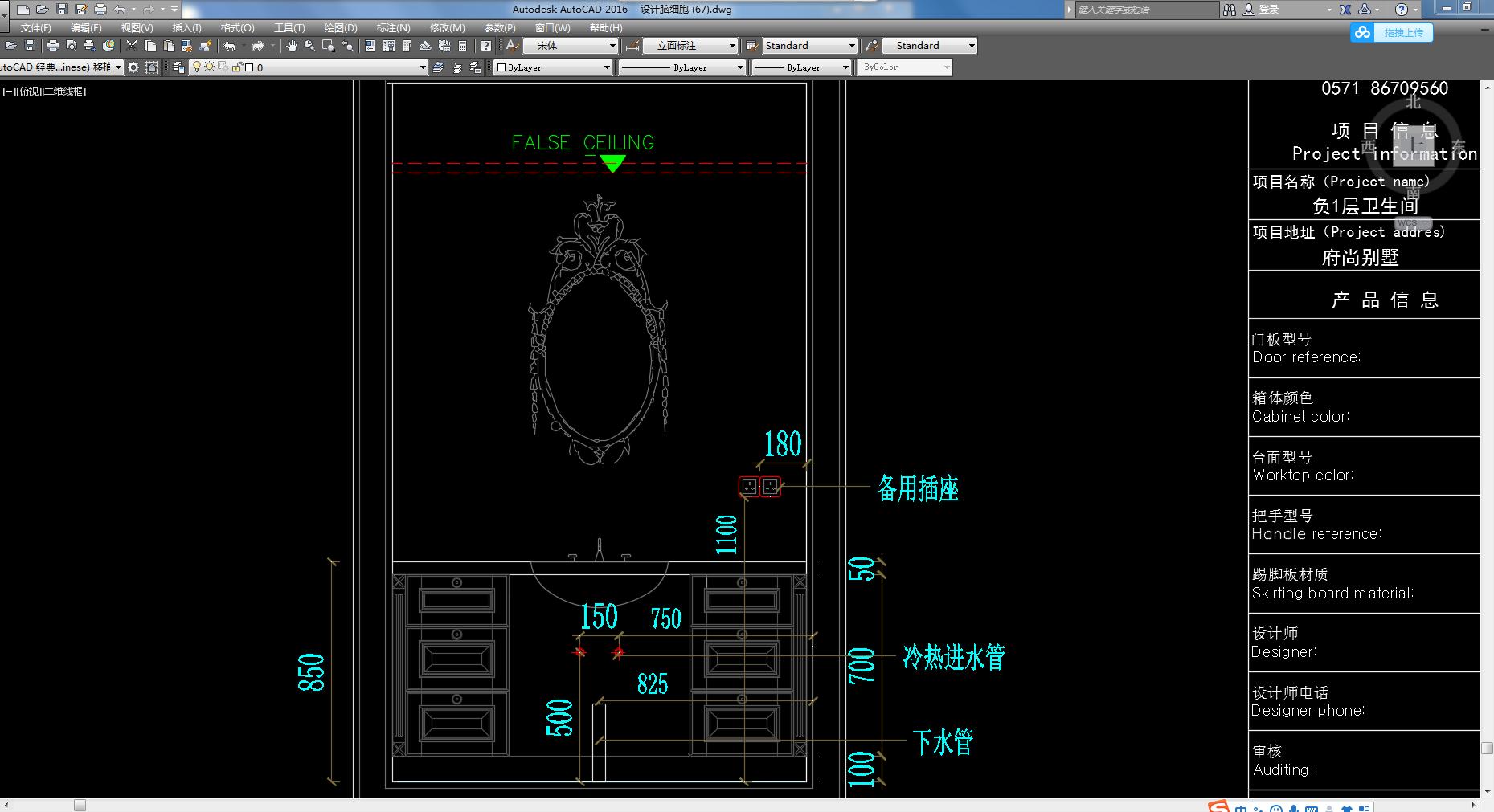Click the keyword search input field

(x=1147, y=10)
